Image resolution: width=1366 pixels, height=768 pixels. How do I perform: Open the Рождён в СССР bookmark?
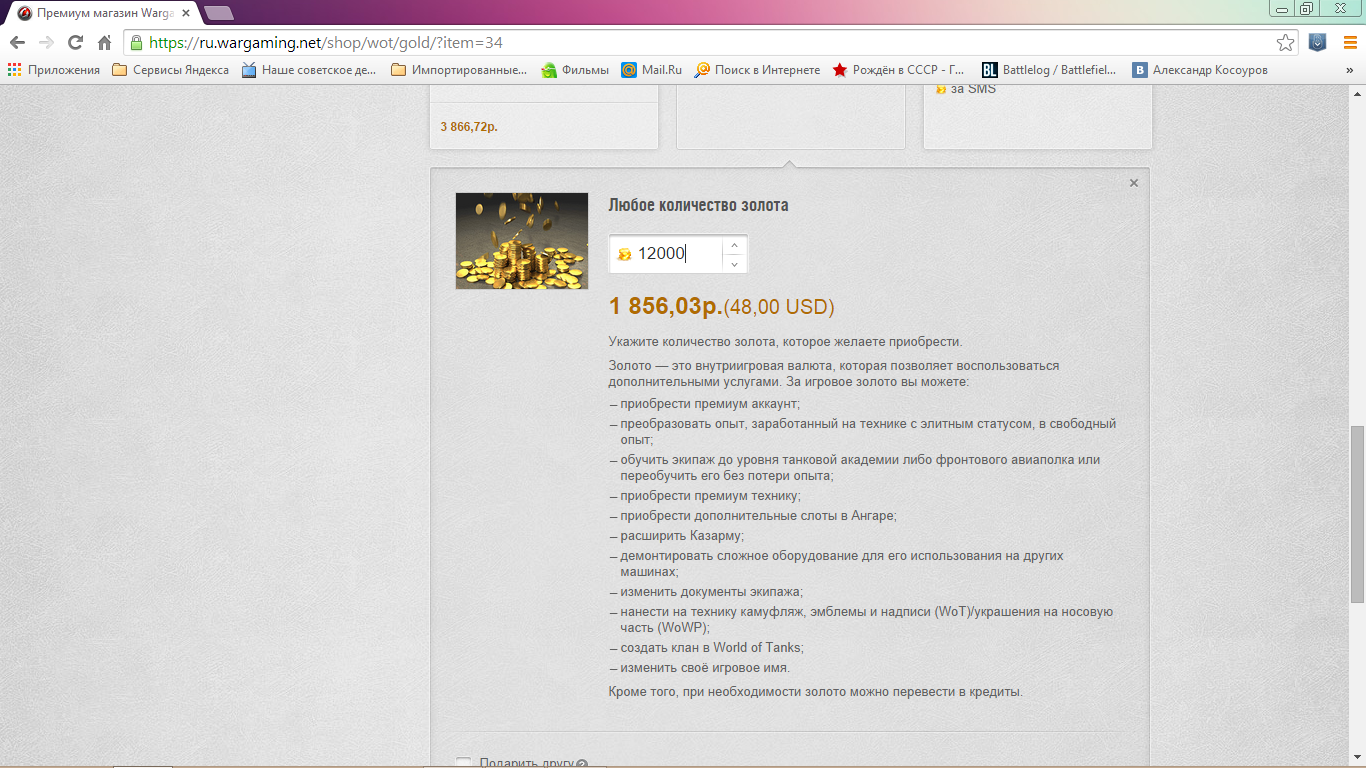[899, 69]
